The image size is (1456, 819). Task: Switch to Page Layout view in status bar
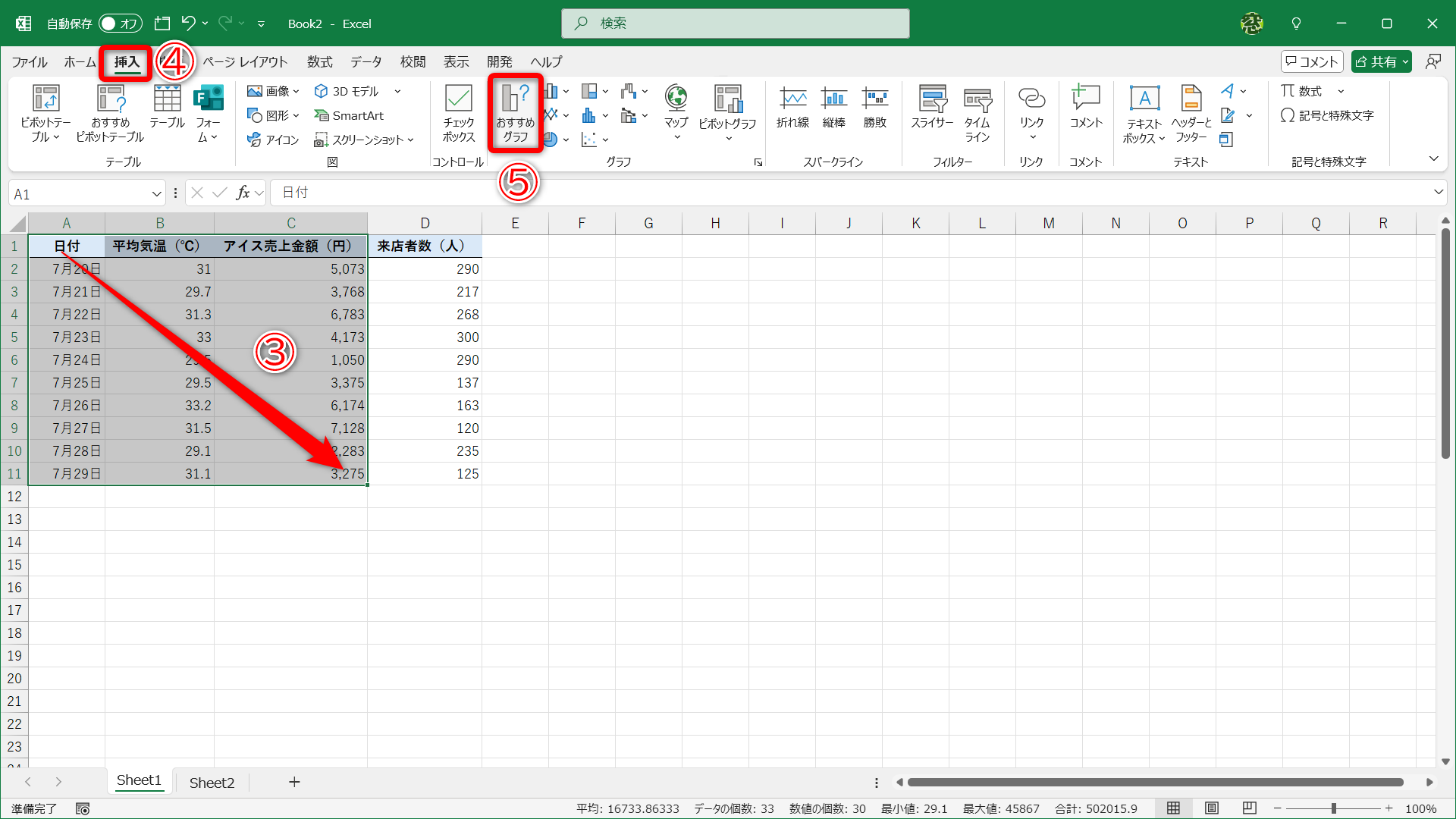[x=1212, y=808]
